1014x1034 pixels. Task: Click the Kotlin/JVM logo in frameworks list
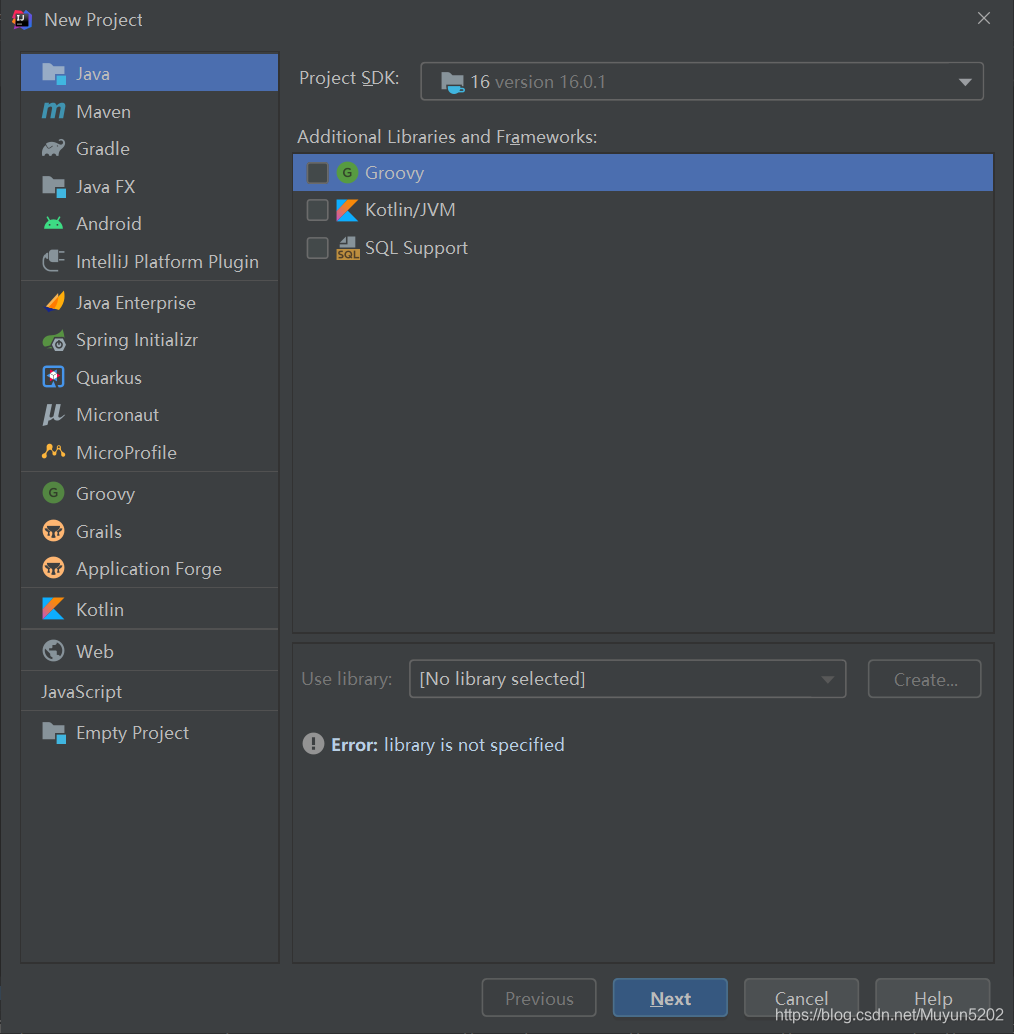pyautogui.click(x=347, y=210)
